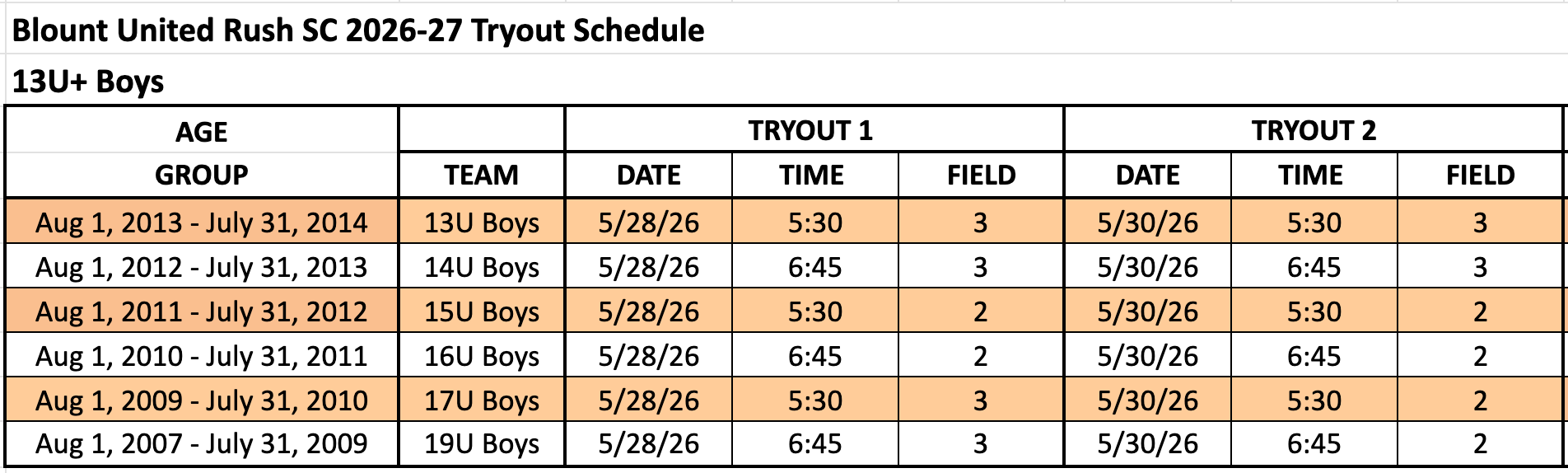1568x473 pixels.
Task: Select the 19U Boys team cell
Action: (482, 443)
